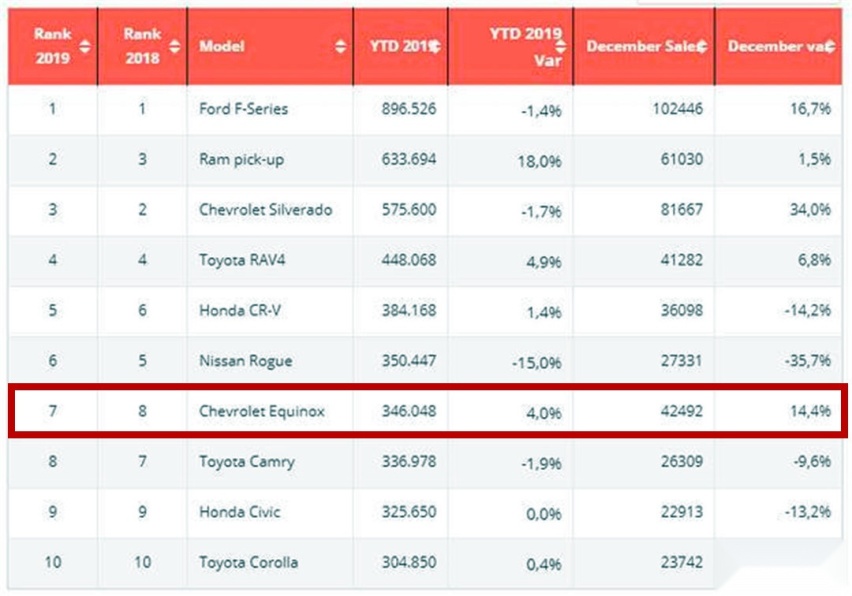The width and height of the screenshot is (852, 596).
Task: Sort by YTD 2019 Var column arrows
Action: point(560,46)
